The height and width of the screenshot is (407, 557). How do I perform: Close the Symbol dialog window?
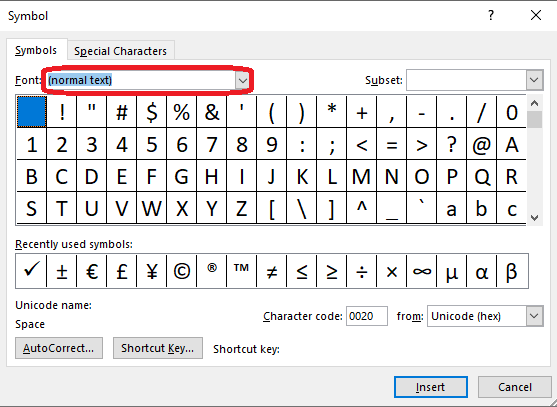(x=536, y=15)
